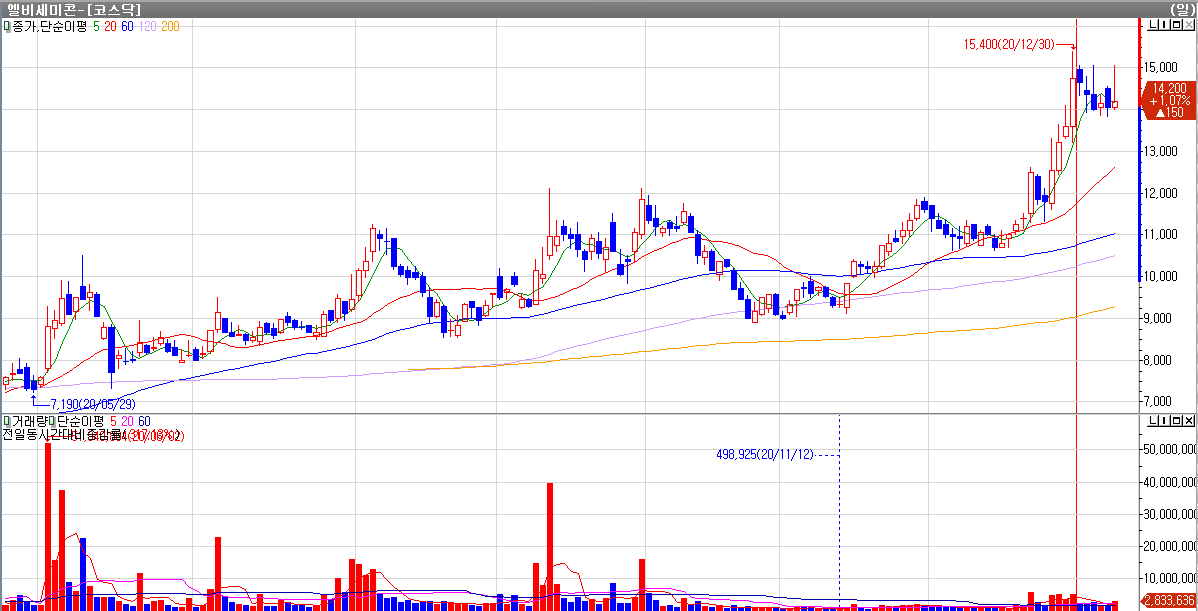Click the 20,000,000 volume axis label
1198x611 pixels.
point(1169,546)
